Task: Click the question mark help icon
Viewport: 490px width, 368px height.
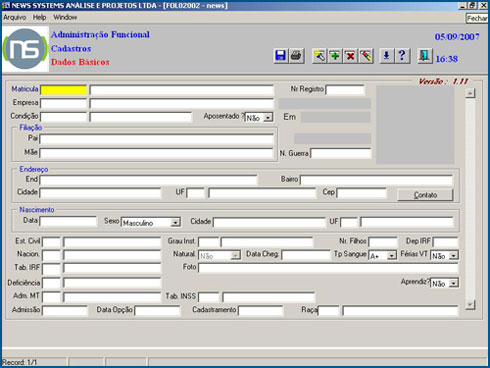Action: tap(402, 55)
